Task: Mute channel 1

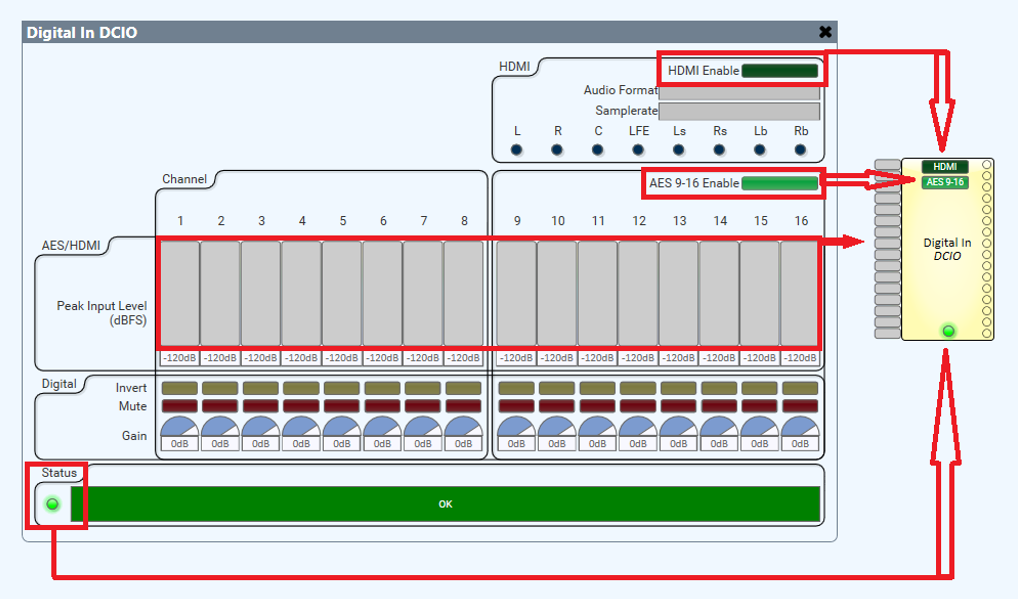Action: 180,406
